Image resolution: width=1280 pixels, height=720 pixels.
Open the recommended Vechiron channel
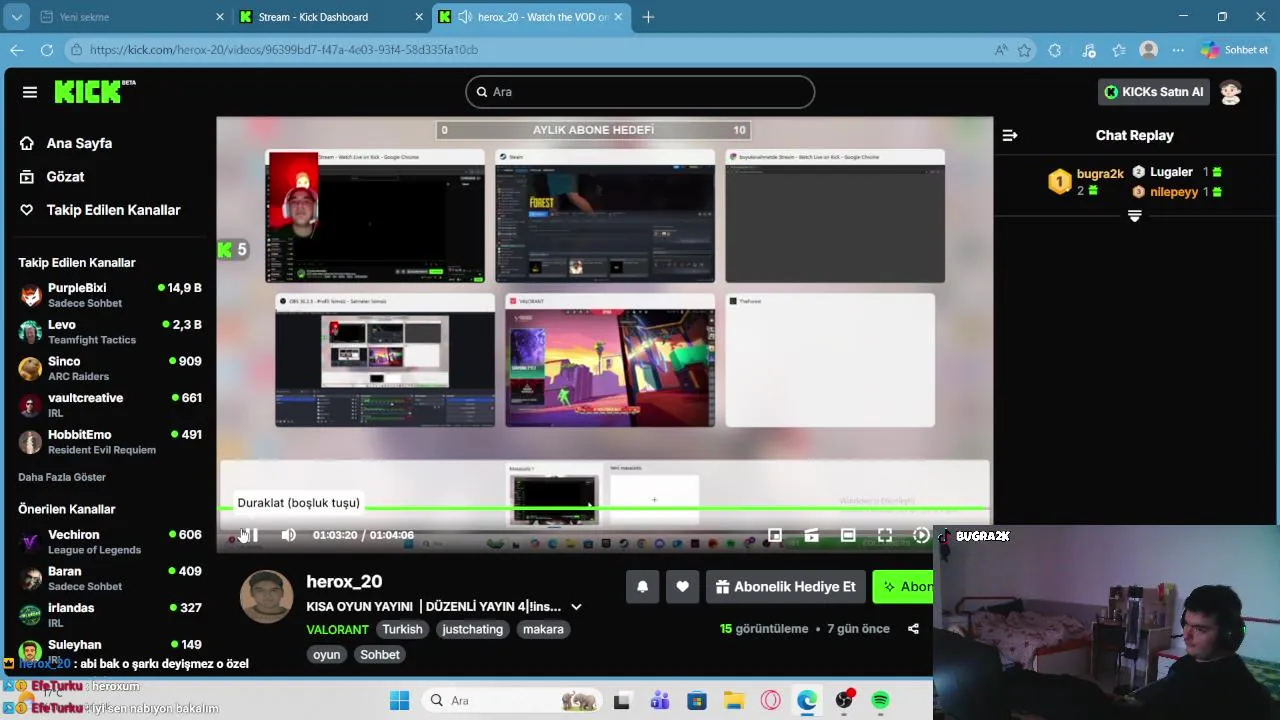(x=110, y=542)
